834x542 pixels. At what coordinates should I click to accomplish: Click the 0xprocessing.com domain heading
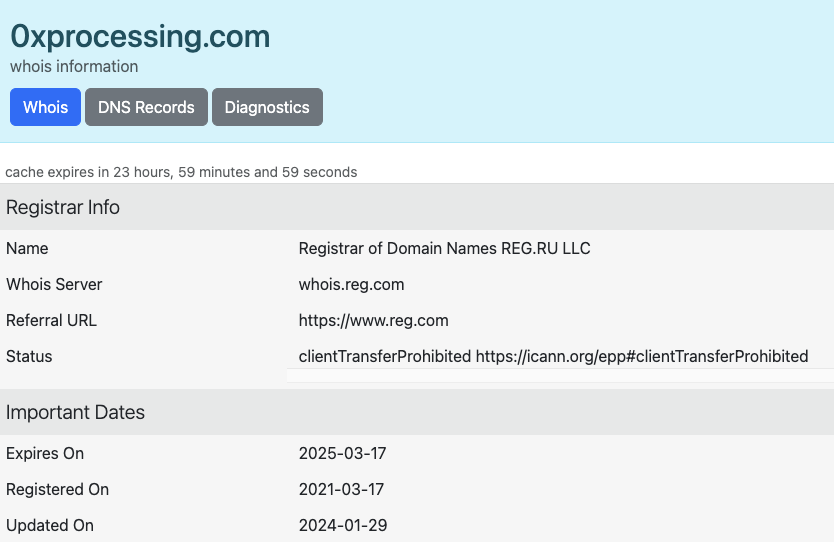pos(140,37)
